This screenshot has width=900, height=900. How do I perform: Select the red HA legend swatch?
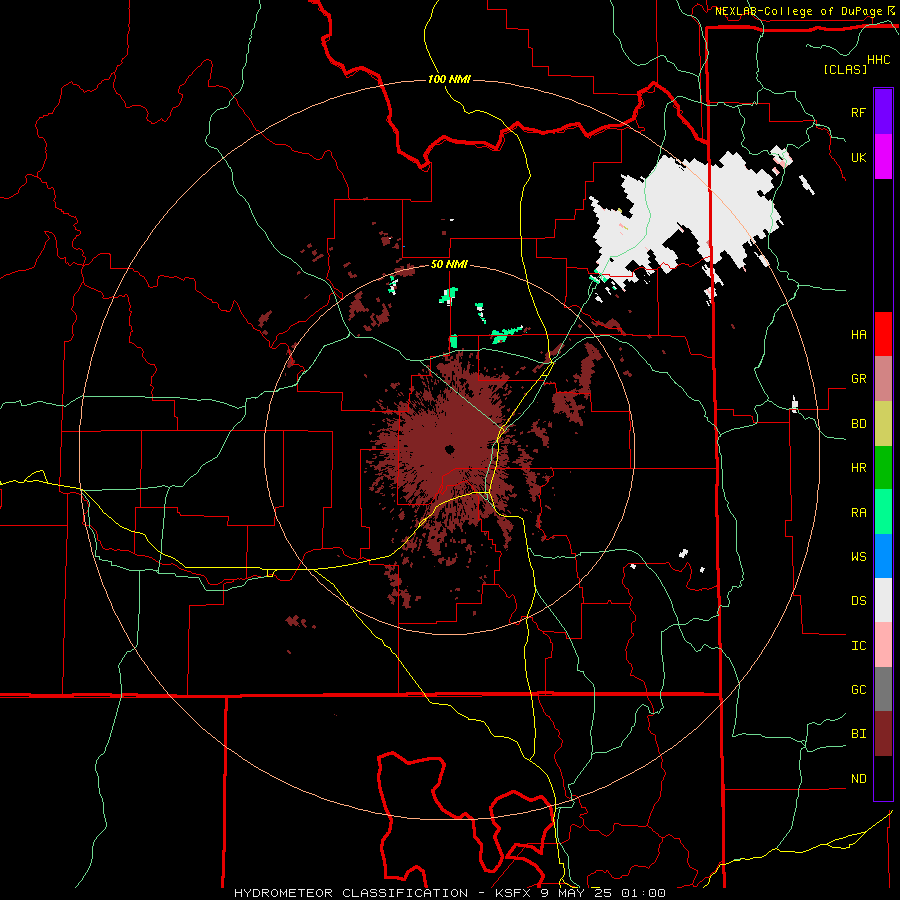[x=883, y=334]
